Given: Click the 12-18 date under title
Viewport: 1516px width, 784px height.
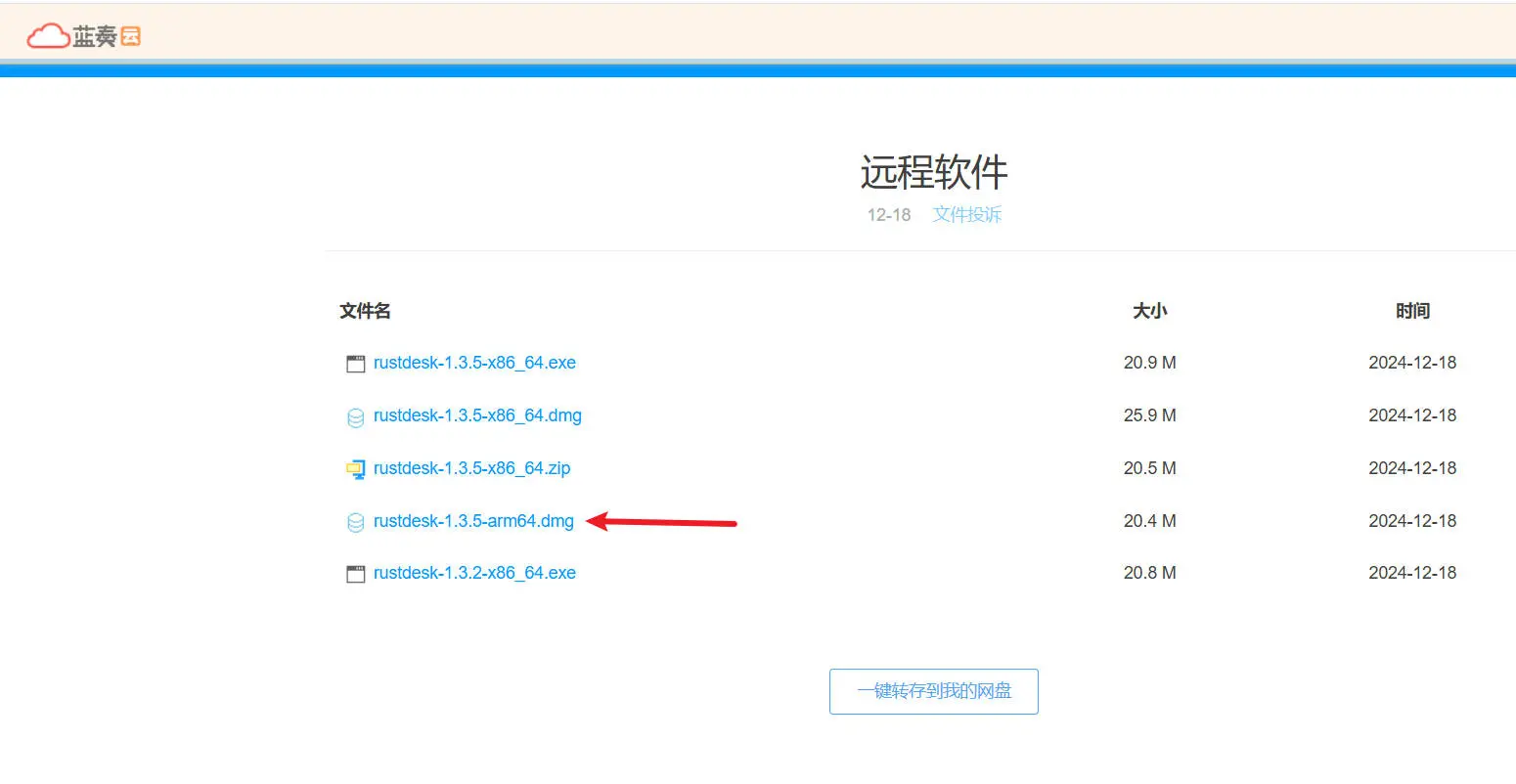Looking at the screenshot, I should pos(889,215).
